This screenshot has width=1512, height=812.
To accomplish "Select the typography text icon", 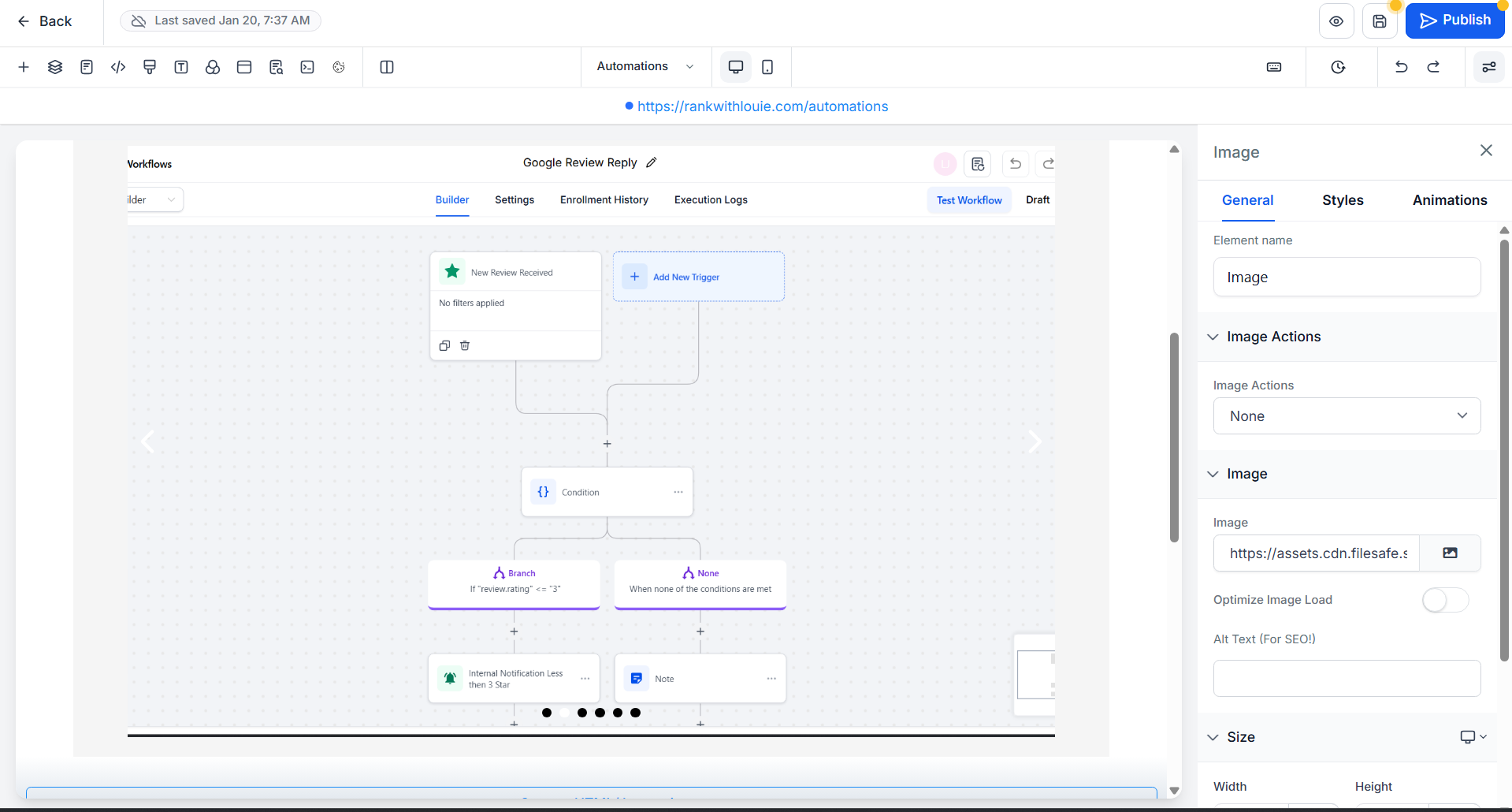I will pos(181,67).
